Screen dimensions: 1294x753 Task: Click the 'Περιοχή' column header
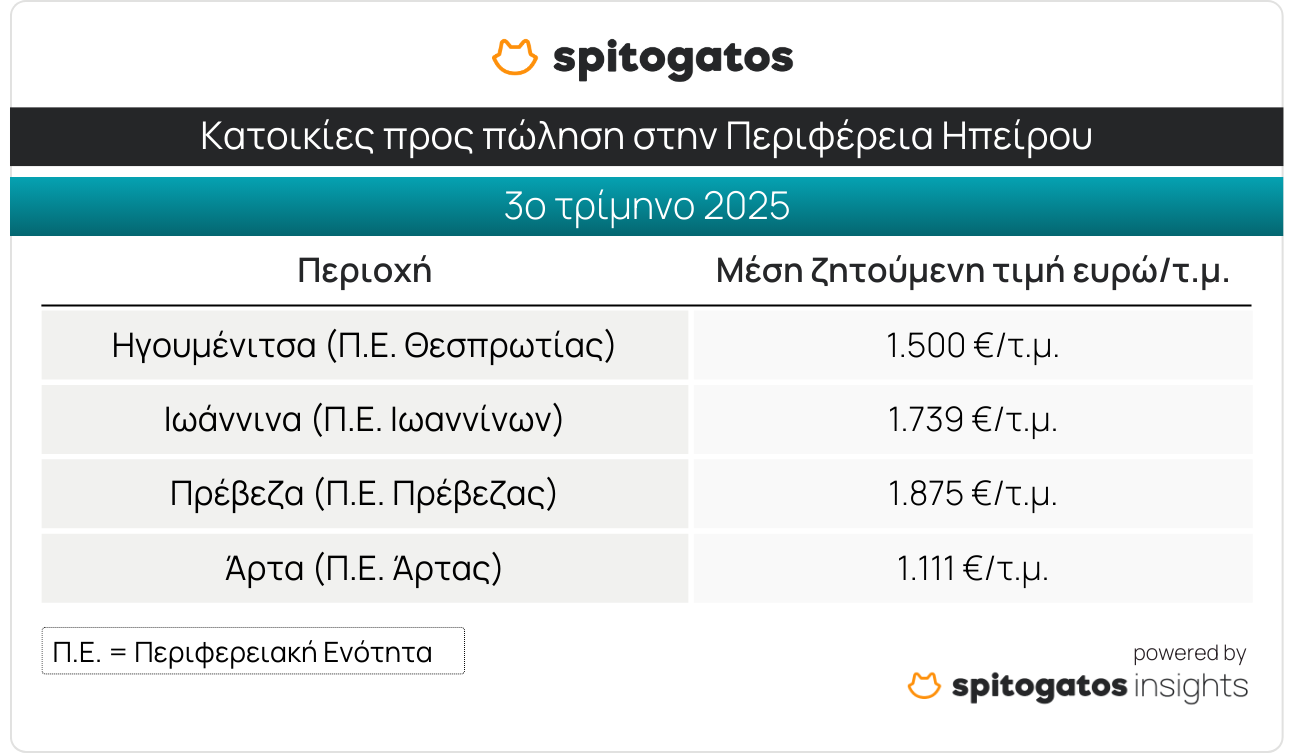(x=365, y=271)
